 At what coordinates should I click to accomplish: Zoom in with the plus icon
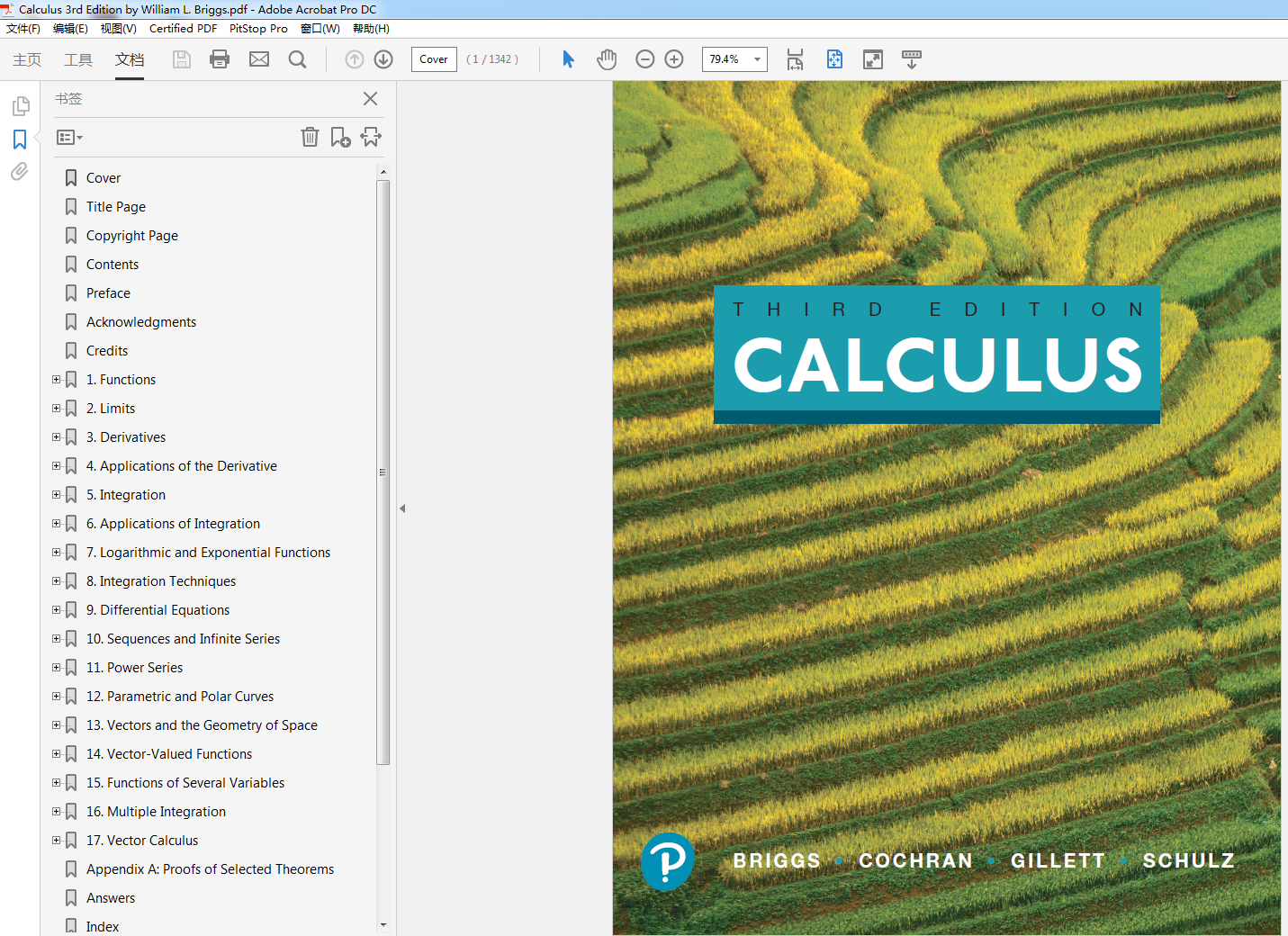pyautogui.click(x=674, y=59)
